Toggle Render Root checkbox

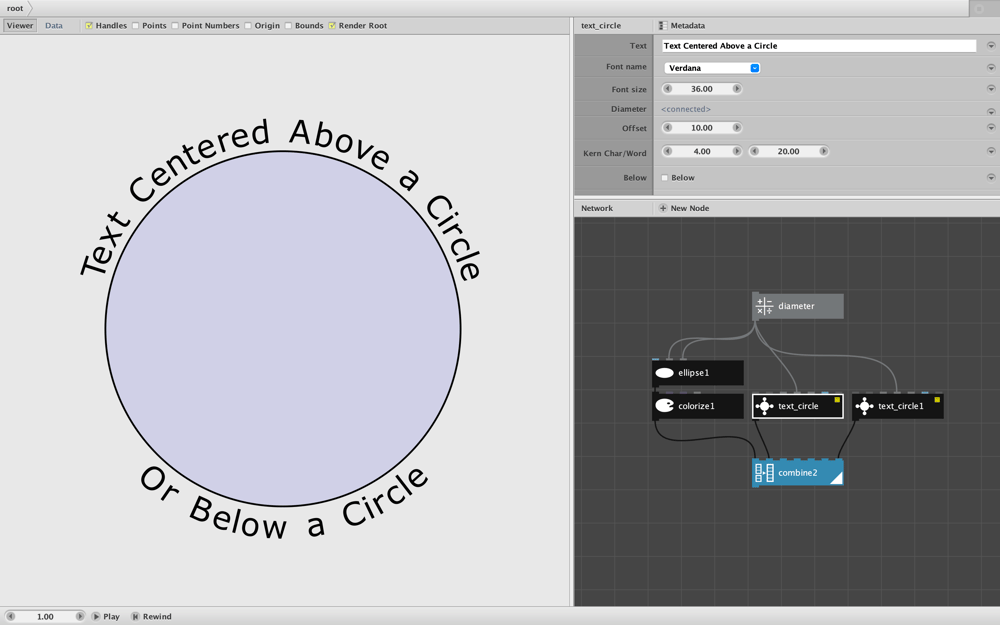[332, 26]
